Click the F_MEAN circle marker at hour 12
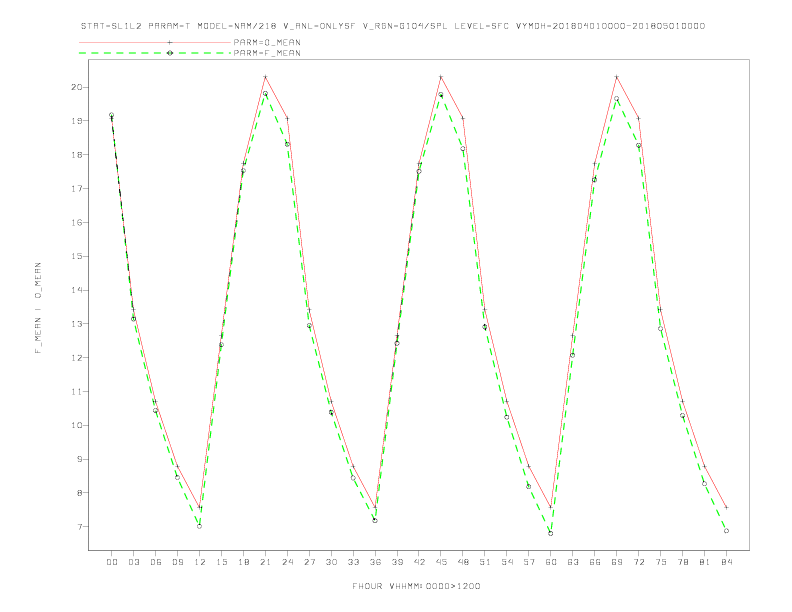This screenshot has width=792, height=612. tap(200, 526)
